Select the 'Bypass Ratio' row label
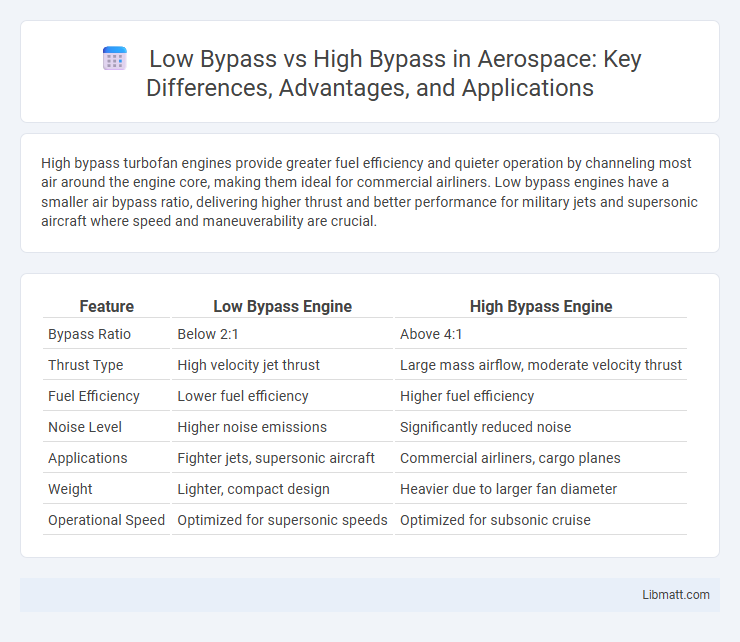This screenshot has height=642, width=740. pos(89,334)
